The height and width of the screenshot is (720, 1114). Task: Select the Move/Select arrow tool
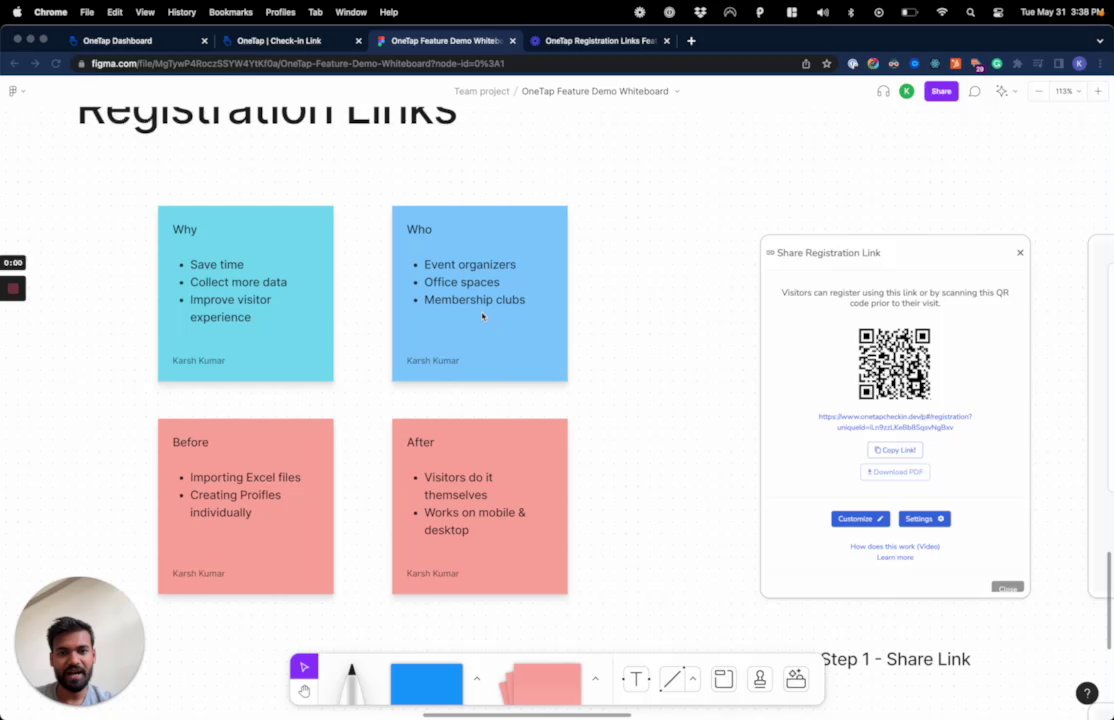click(304, 667)
